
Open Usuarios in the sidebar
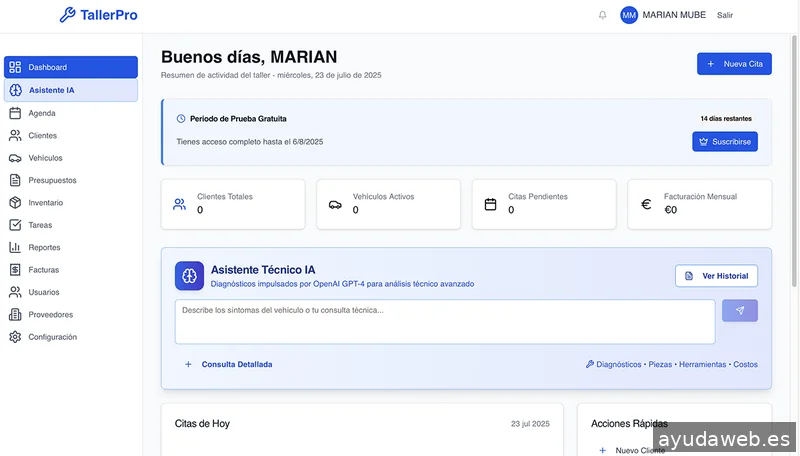pyautogui.click(x=71, y=292)
